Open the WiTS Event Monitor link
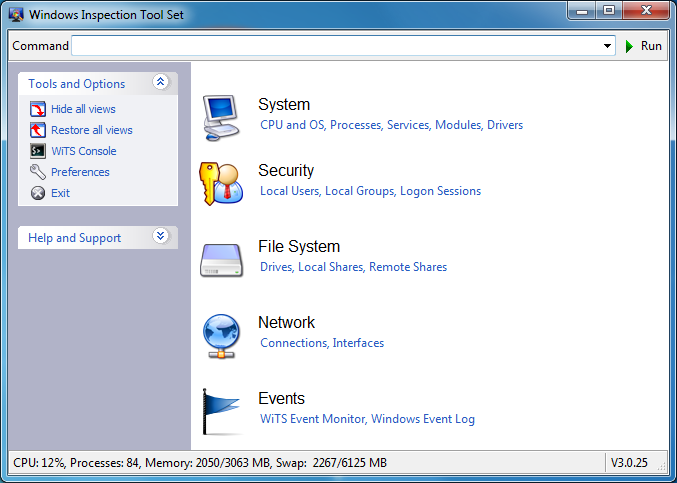677x483 pixels. point(313,419)
